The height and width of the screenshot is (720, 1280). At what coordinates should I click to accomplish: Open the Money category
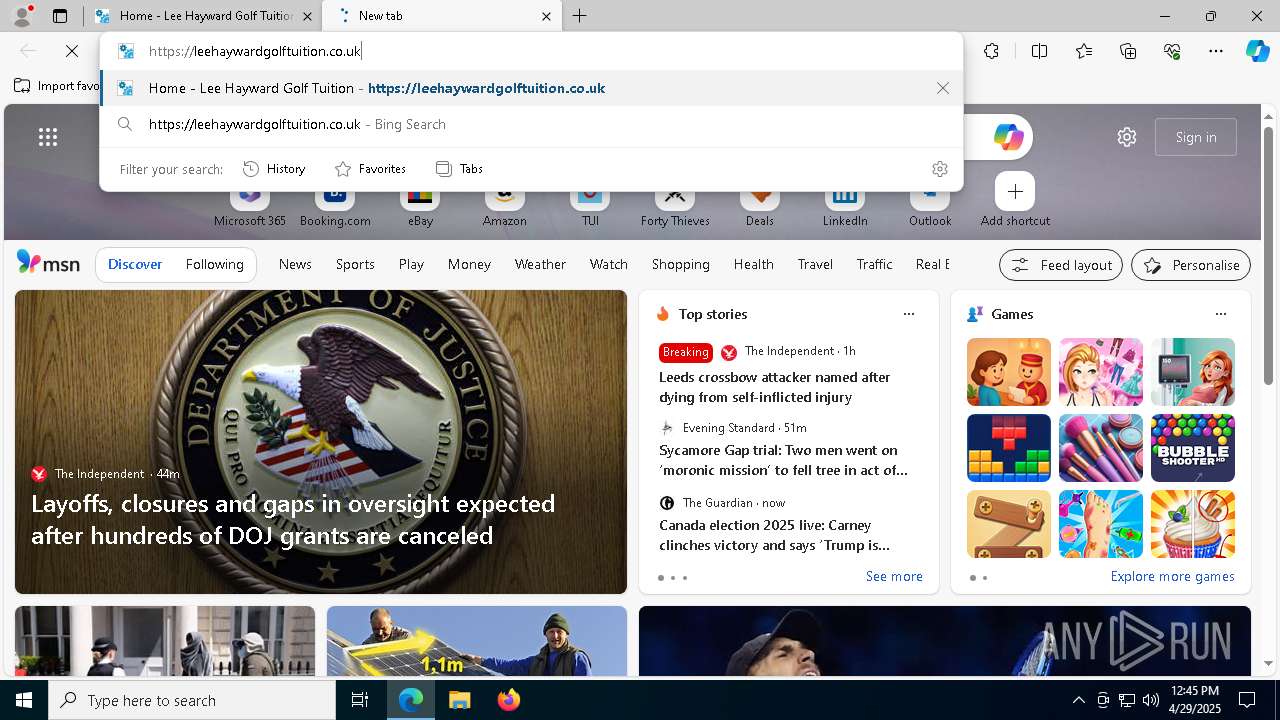click(469, 264)
